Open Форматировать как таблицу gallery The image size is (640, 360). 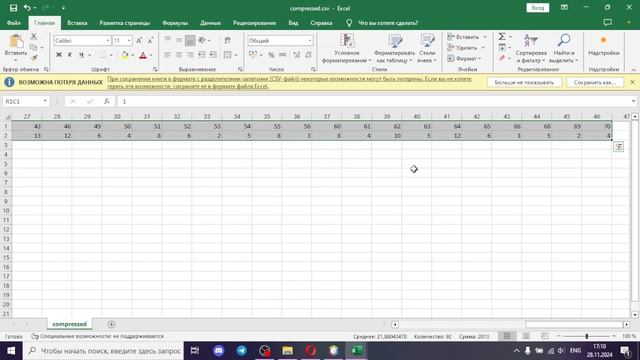(394, 48)
